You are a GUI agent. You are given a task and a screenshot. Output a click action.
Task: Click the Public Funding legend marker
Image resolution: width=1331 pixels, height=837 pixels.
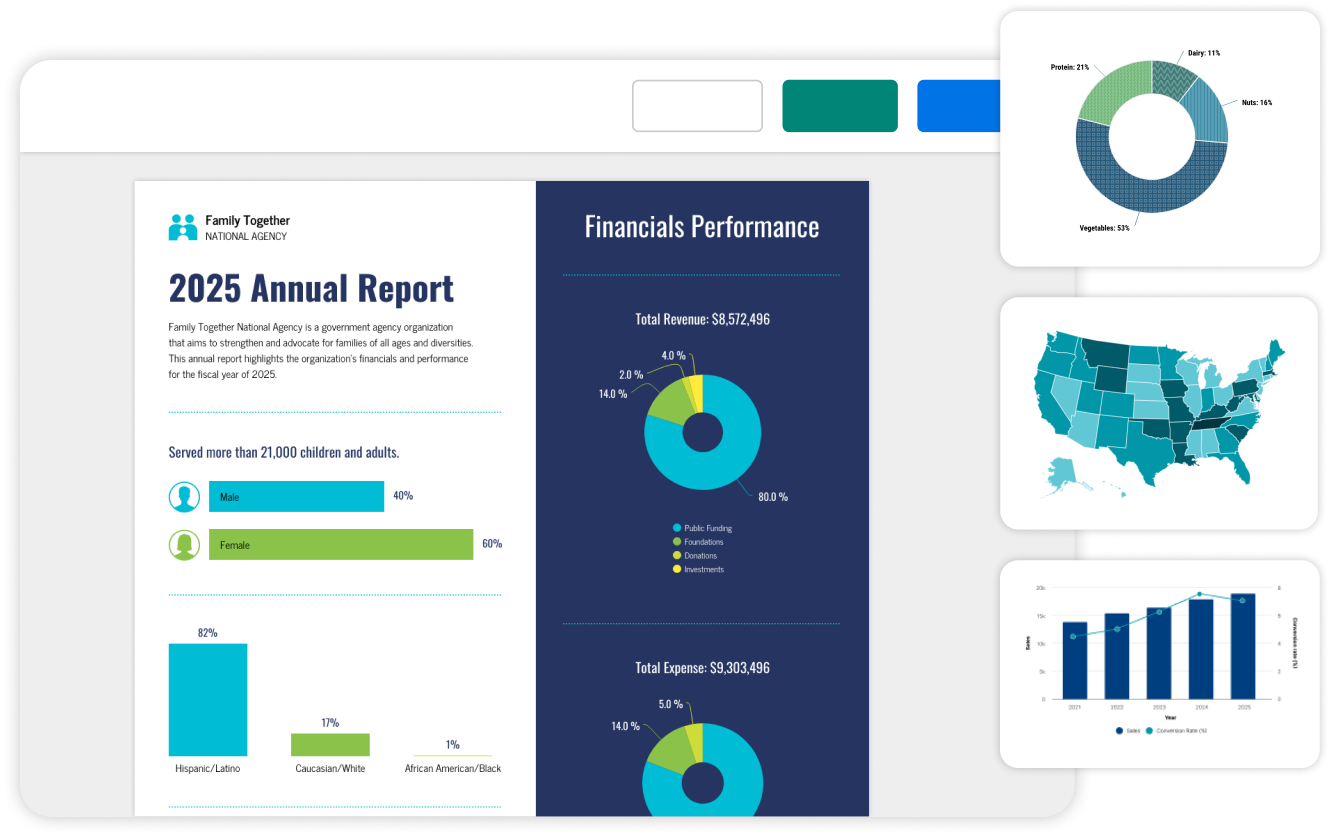click(678, 528)
